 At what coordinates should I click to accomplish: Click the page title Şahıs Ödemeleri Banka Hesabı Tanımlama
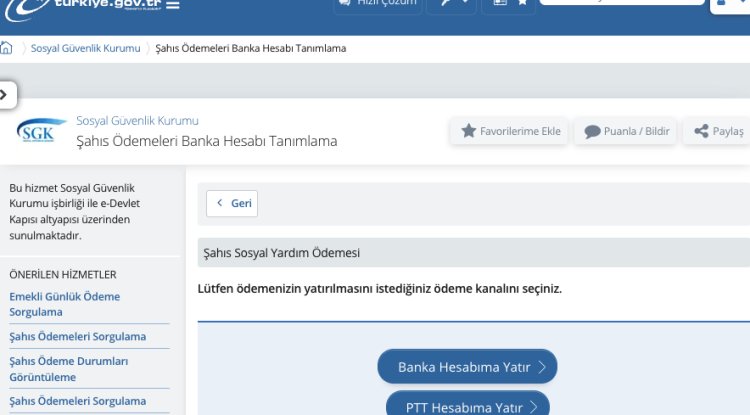click(207, 141)
